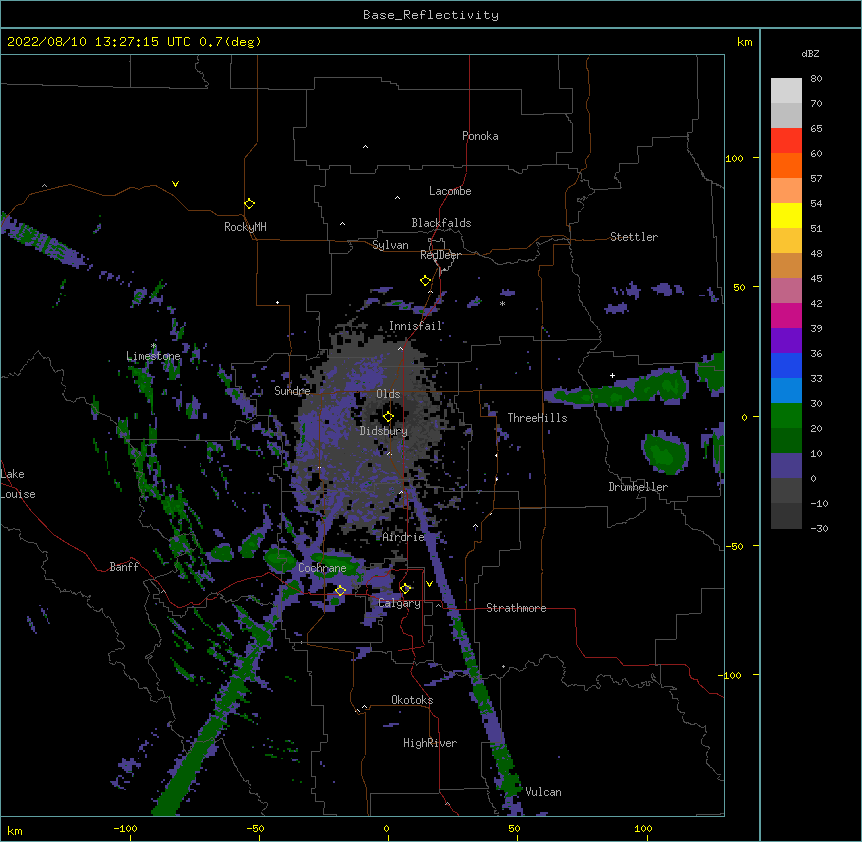
Task: Pick the red 60–65 dBZ legend swatch
Action: pyautogui.click(x=786, y=141)
